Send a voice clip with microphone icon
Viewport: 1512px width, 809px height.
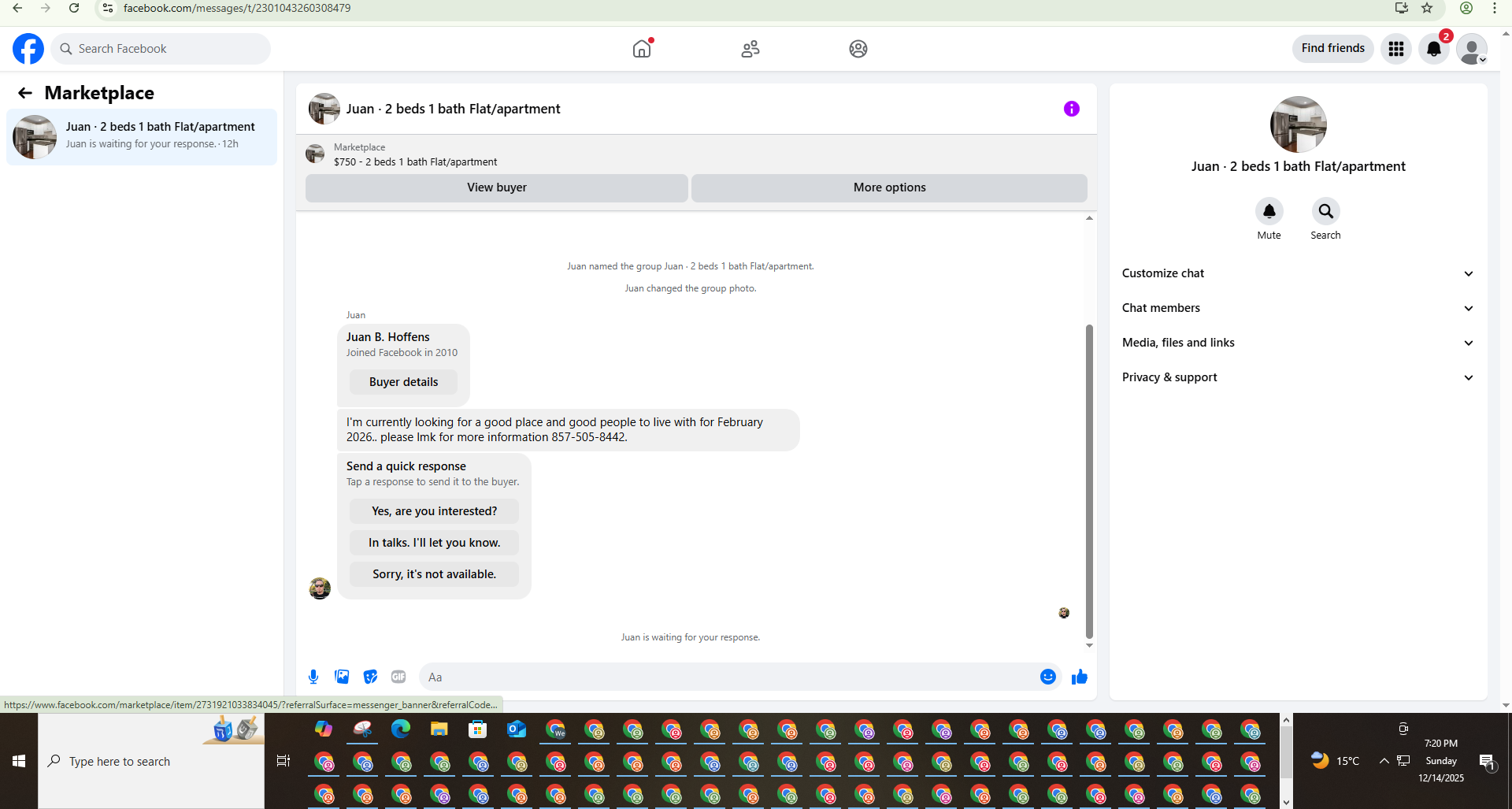313,677
